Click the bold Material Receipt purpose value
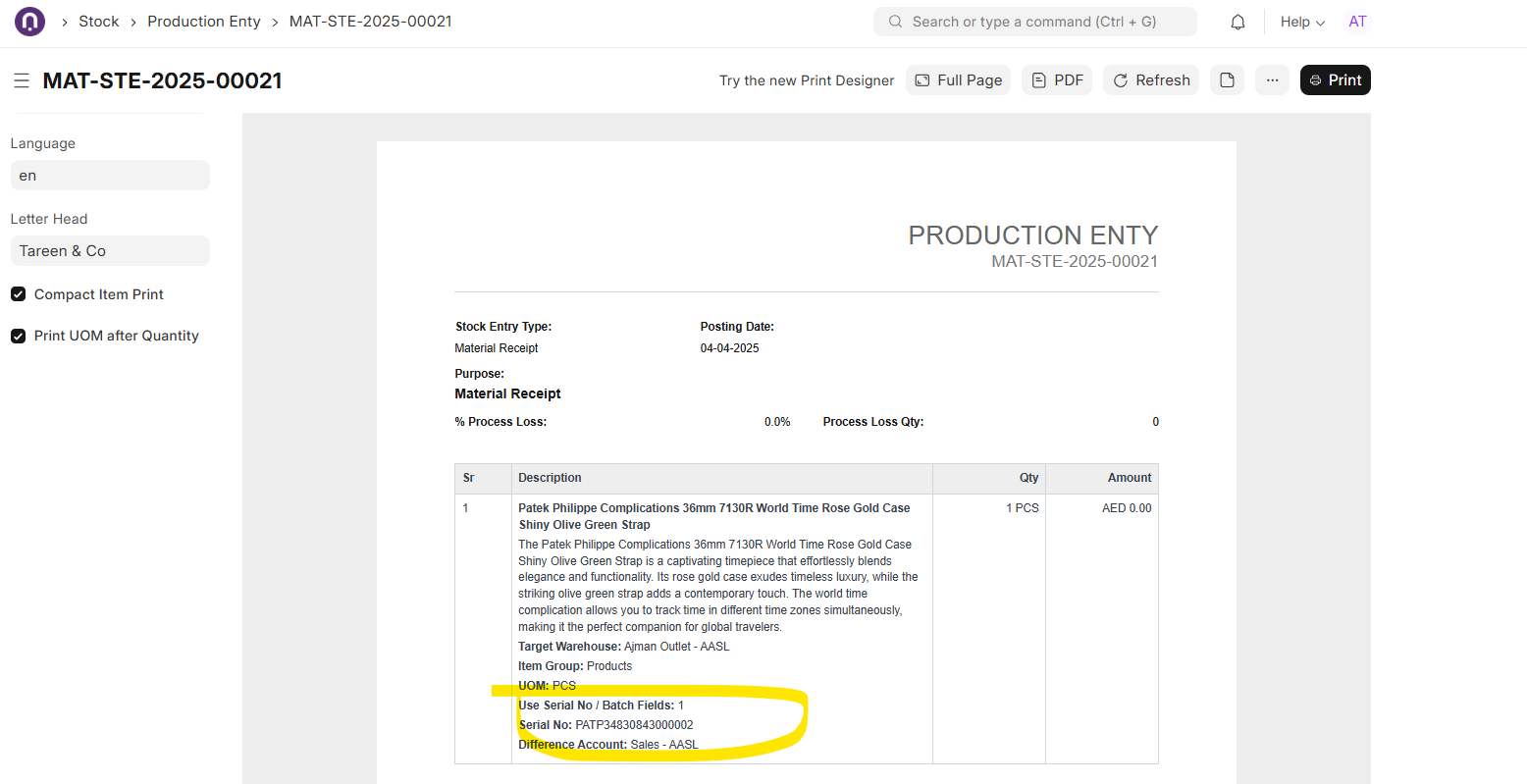Viewport: 1527px width, 784px height. point(507,393)
